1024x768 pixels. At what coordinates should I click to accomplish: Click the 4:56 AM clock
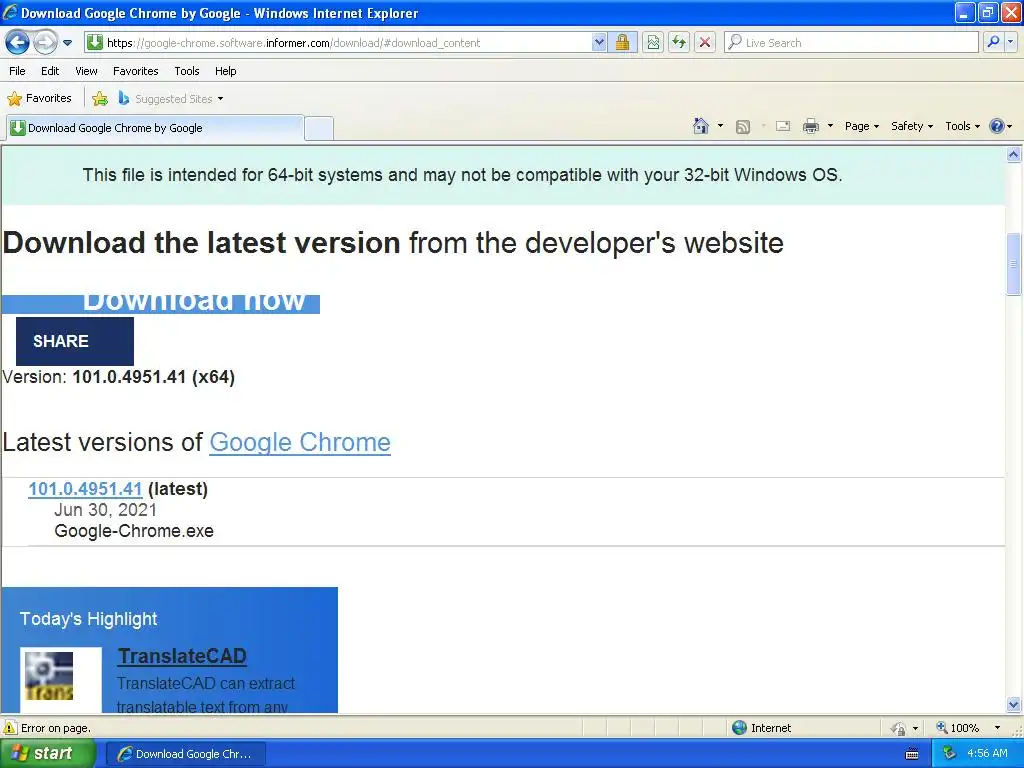[987, 754]
